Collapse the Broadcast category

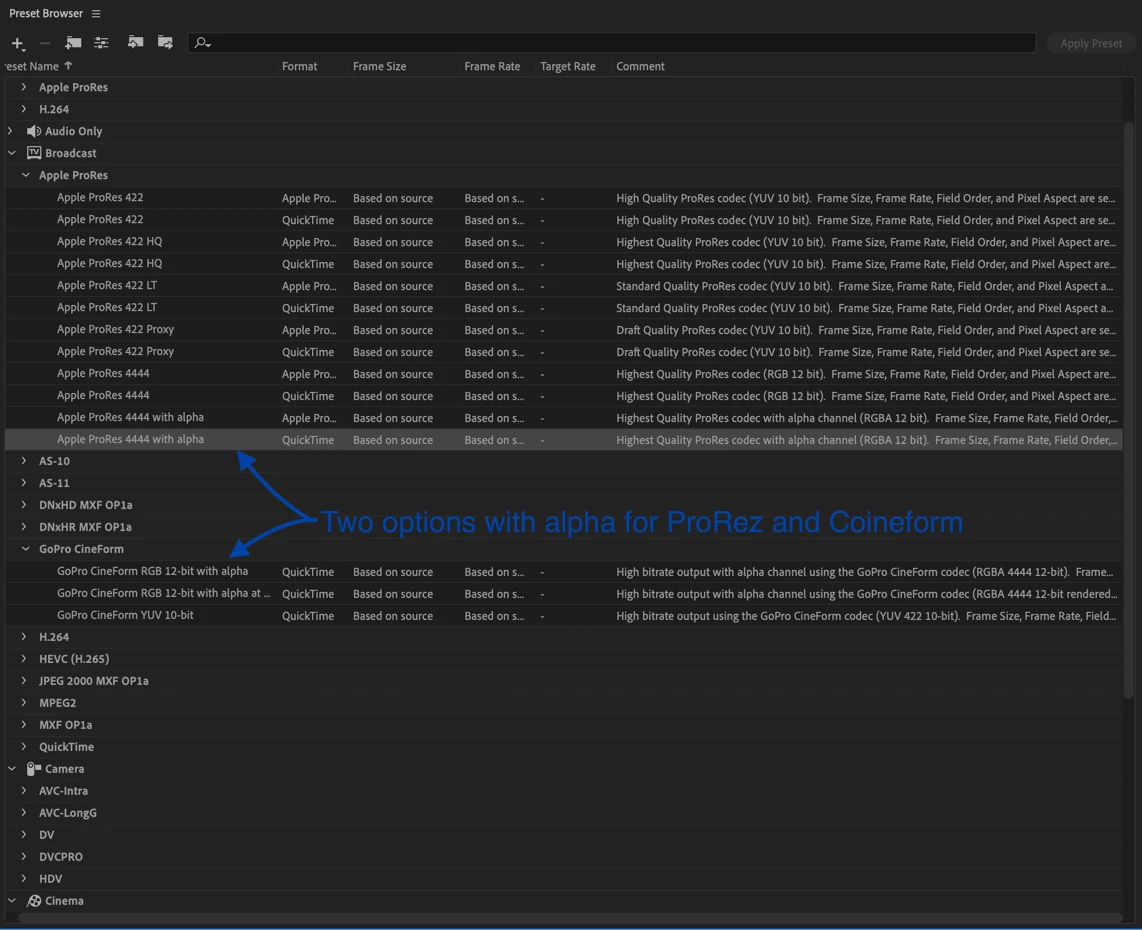pyautogui.click(x=12, y=153)
